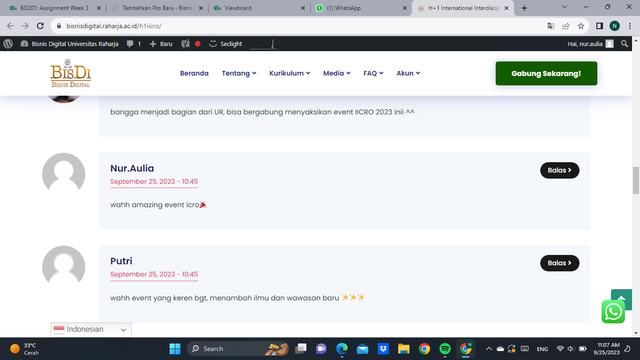640x360 pixels.
Task: Click Balas on Putri's comment
Action: 560,263
